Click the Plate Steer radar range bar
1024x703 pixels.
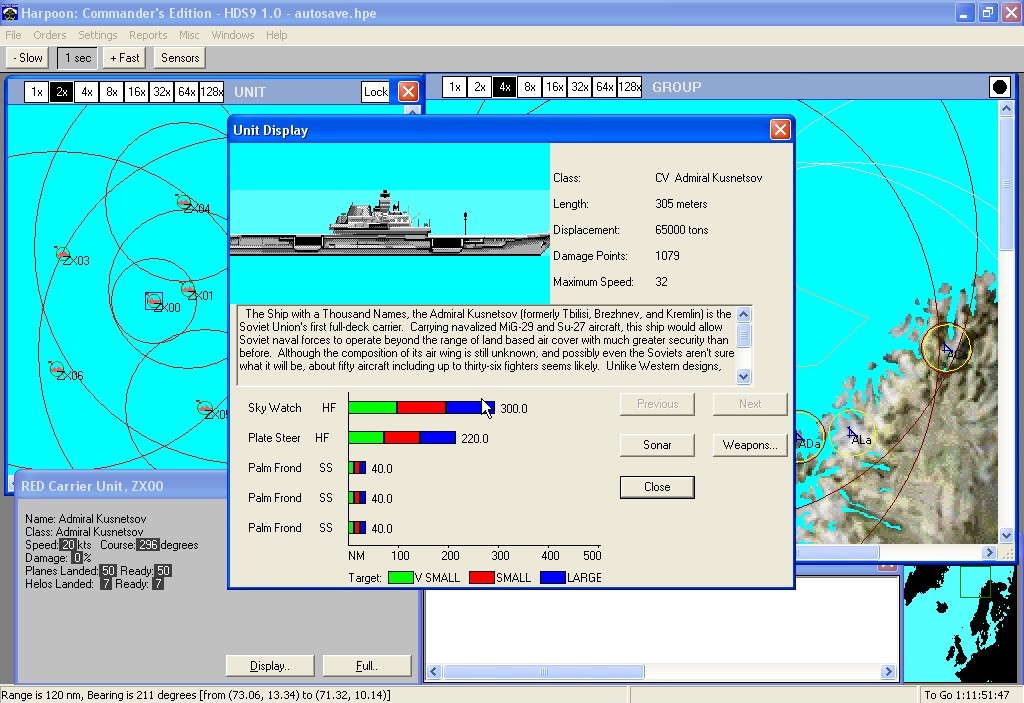[402, 438]
